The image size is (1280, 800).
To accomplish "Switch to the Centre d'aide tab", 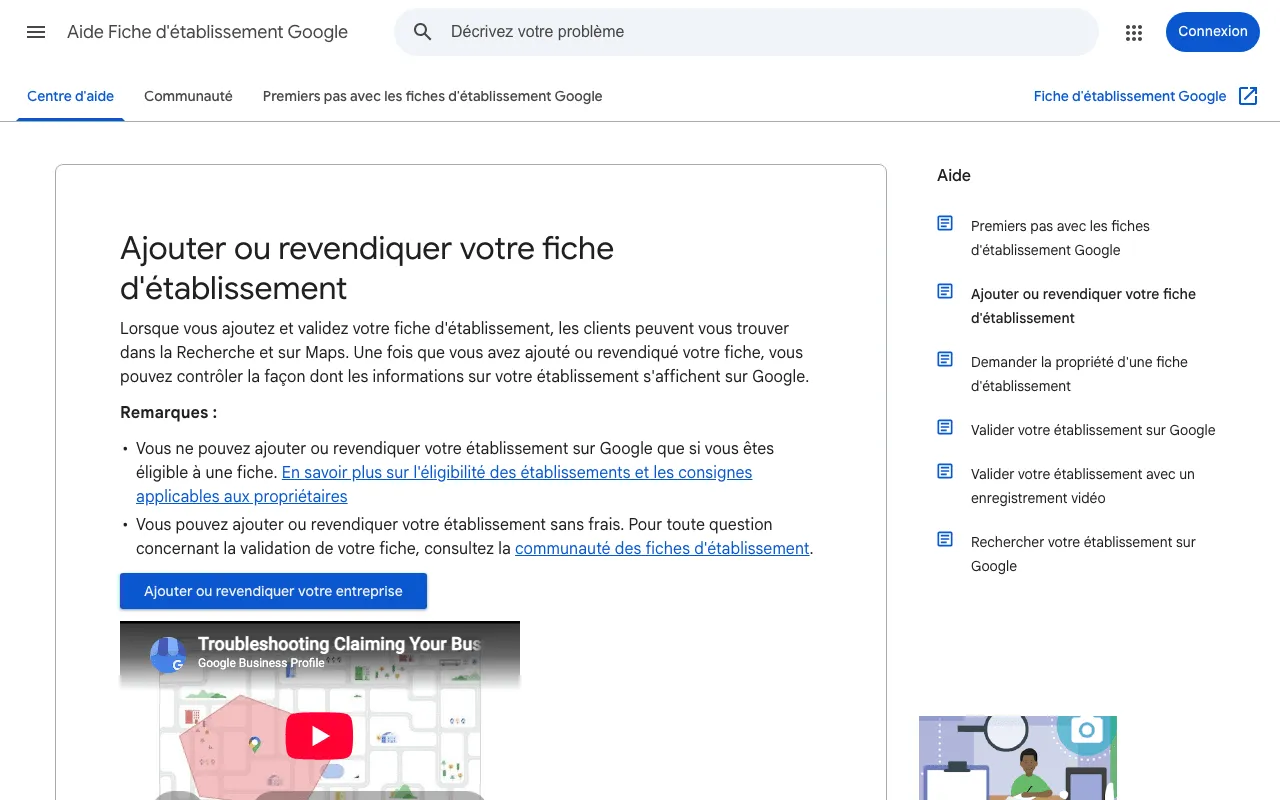I will click(71, 96).
